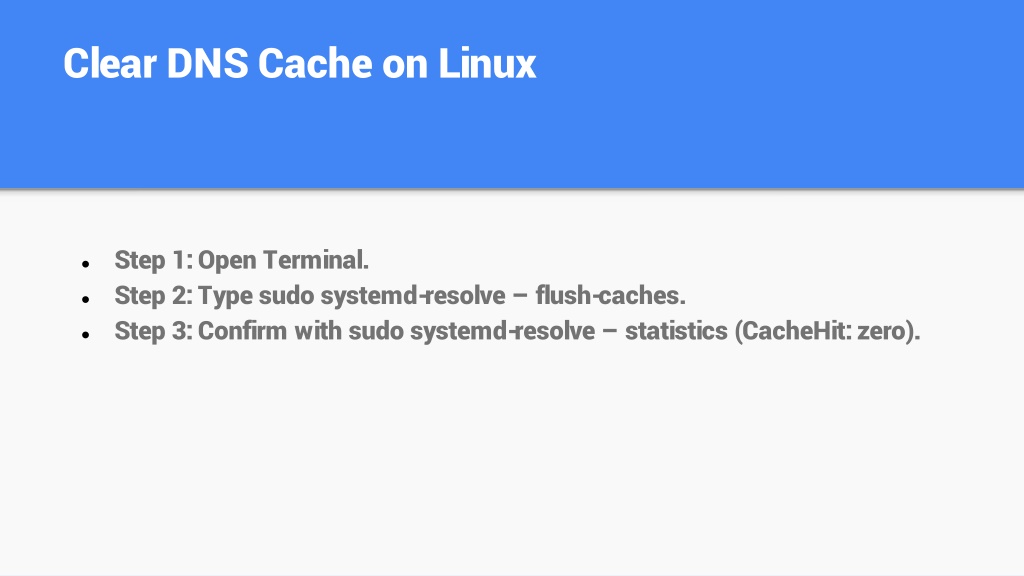Click 'systemd-resolve' in the Step 3 line

click(503, 332)
